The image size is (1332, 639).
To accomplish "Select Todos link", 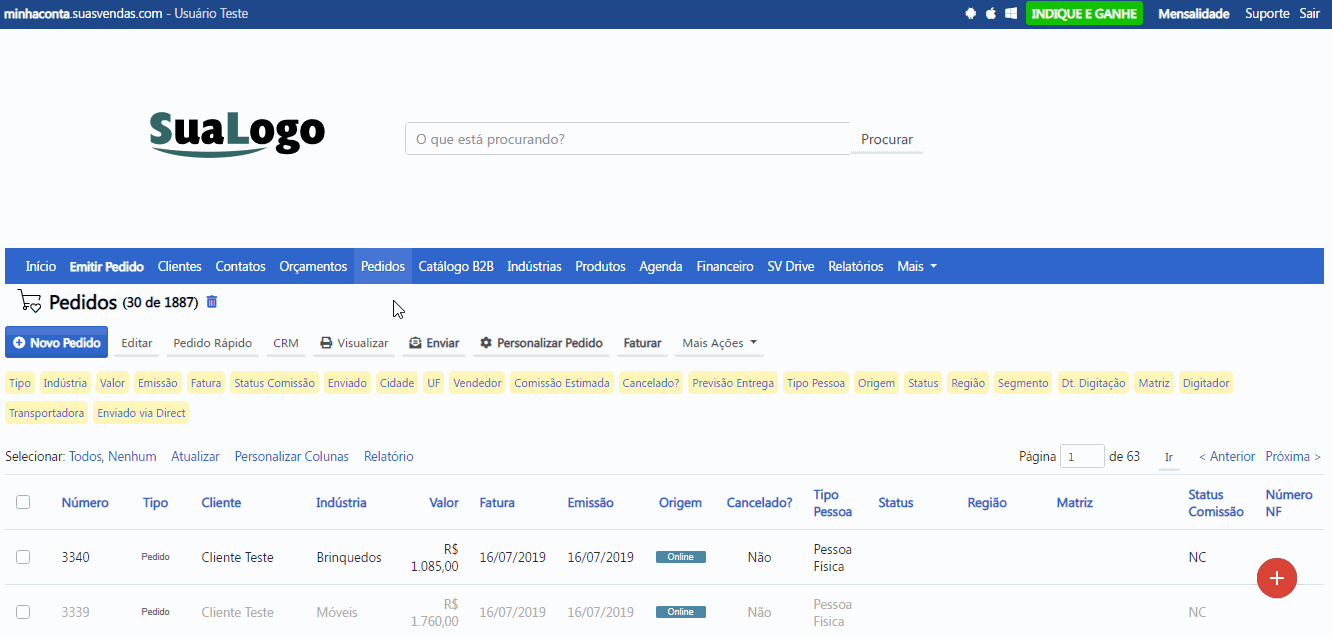I will coord(86,456).
